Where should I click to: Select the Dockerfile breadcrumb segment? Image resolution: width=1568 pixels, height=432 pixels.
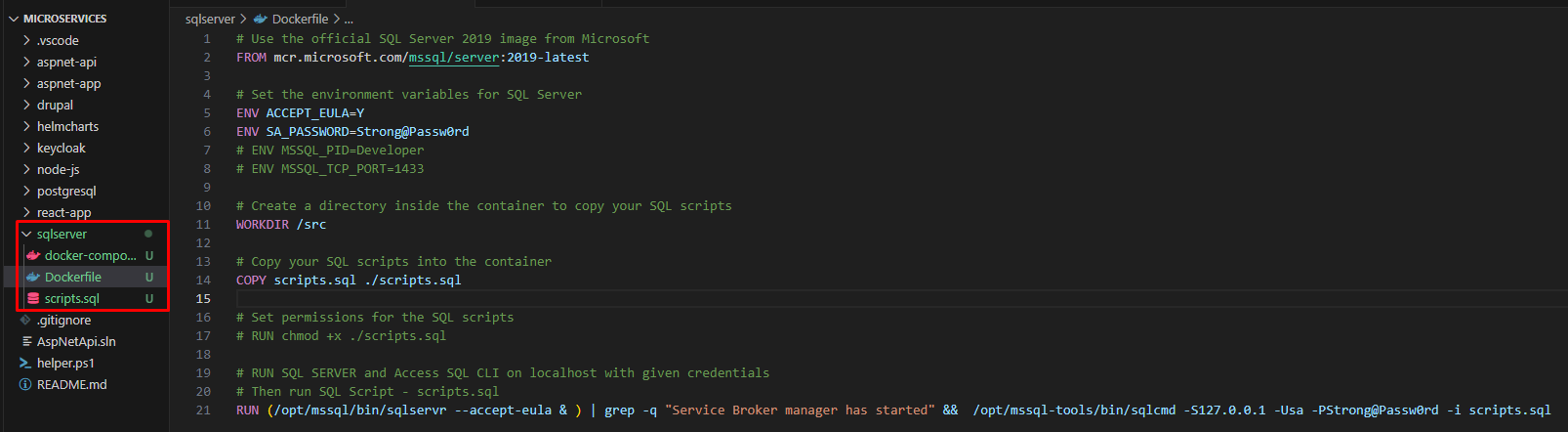click(300, 19)
